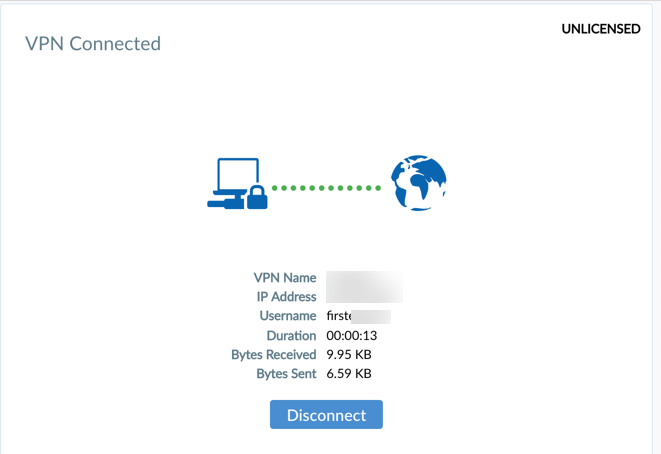The image size is (661, 454).
Task: Click the Bytes Sent label
Action: [x=286, y=373]
